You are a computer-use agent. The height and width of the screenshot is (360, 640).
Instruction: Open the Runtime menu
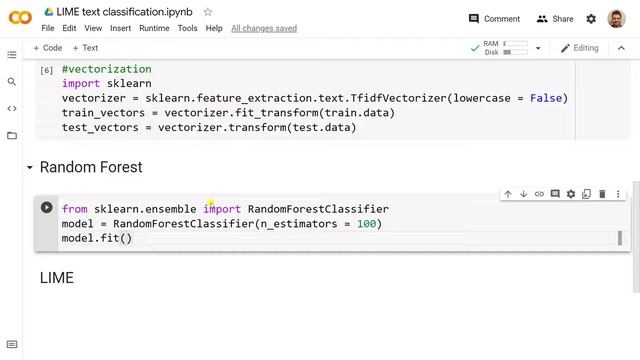[x=154, y=28]
